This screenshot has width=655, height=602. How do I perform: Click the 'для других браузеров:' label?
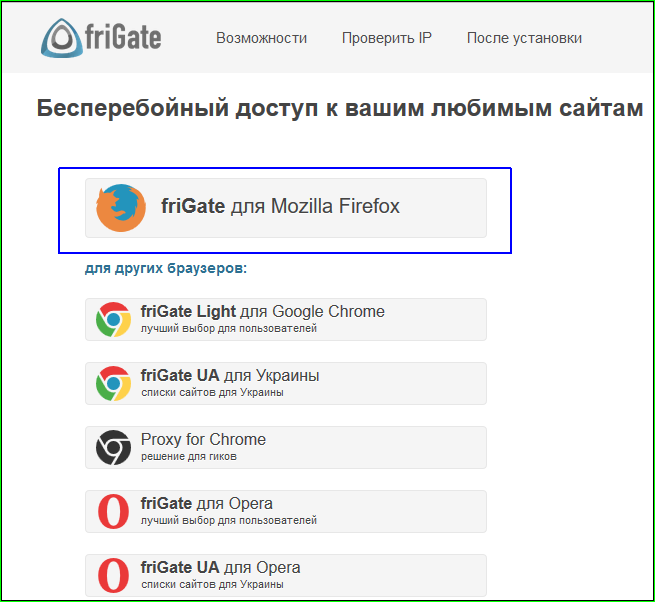tap(166, 268)
